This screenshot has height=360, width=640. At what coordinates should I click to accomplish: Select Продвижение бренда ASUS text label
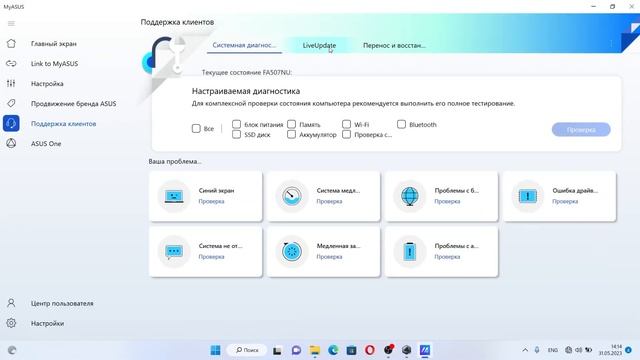point(73,104)
